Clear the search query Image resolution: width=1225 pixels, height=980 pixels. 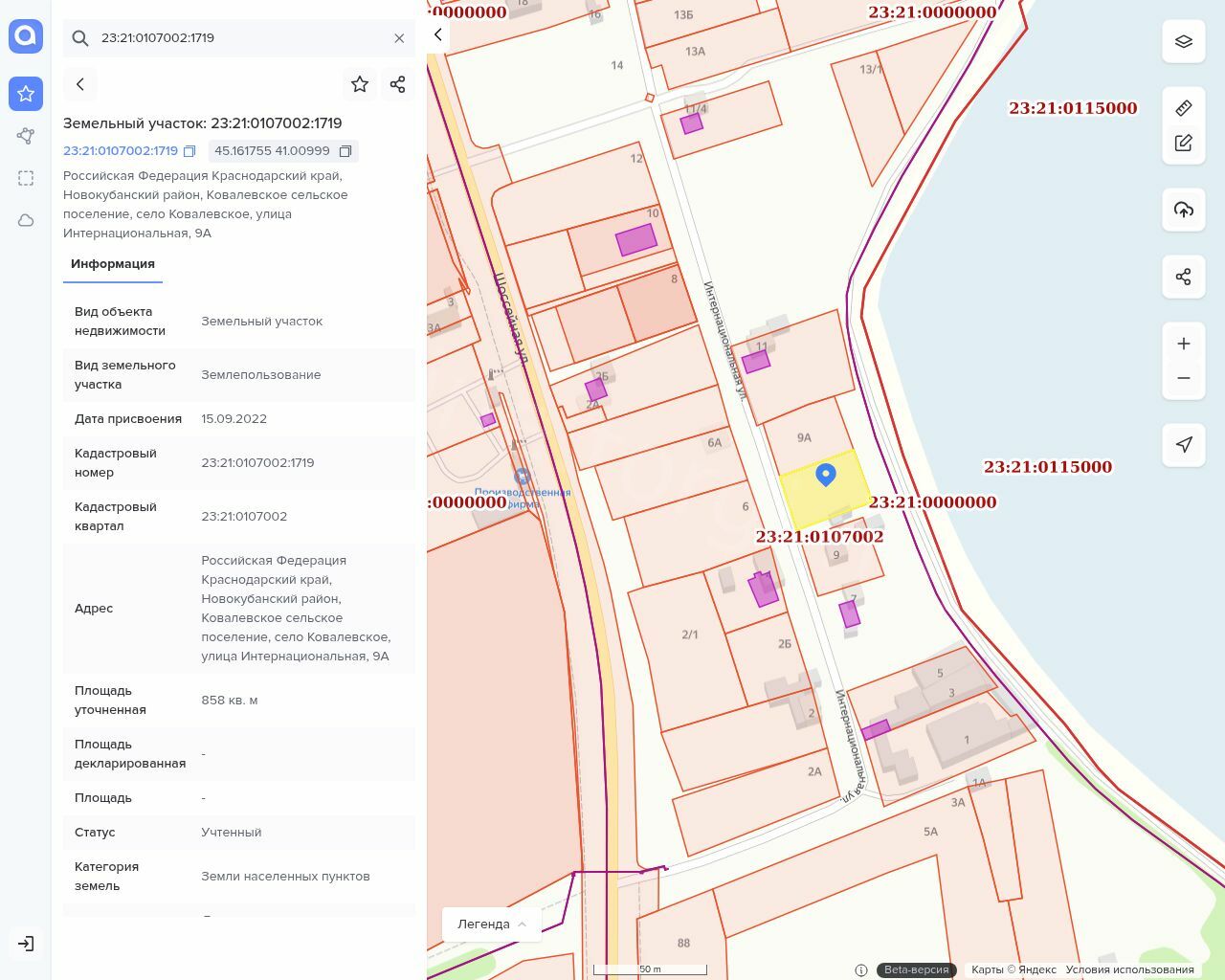pyautogui.click(x=399, y=38)
